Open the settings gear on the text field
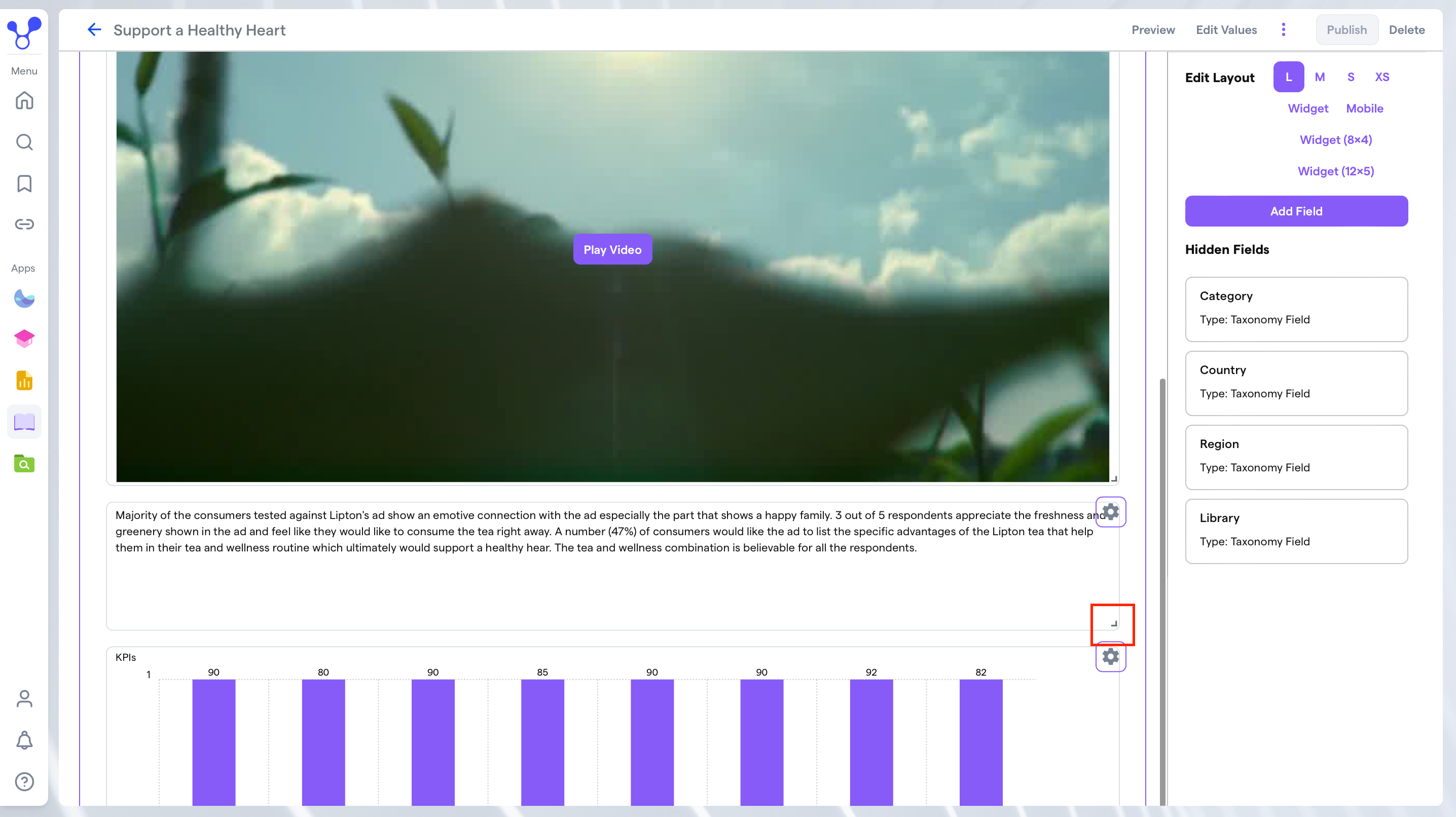Image resolution: width=1456 pixels, height=817 pixels. click(1111, 512)
